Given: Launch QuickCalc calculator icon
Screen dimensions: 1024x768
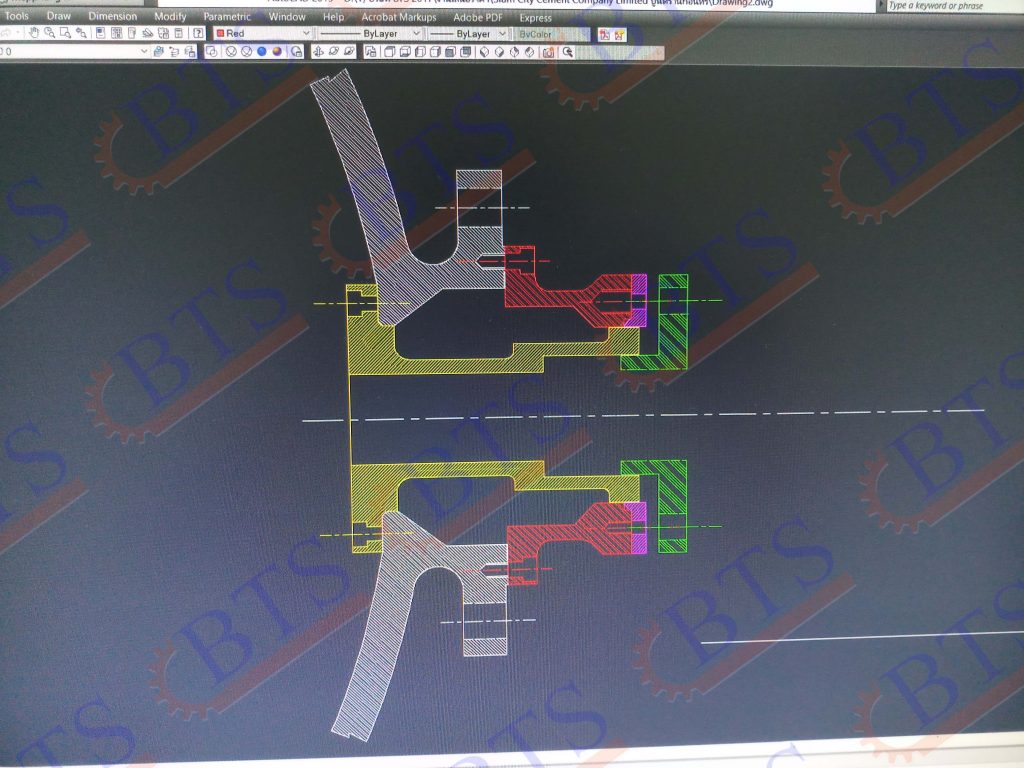Looking at the screenshot, I should click(179, 33).
